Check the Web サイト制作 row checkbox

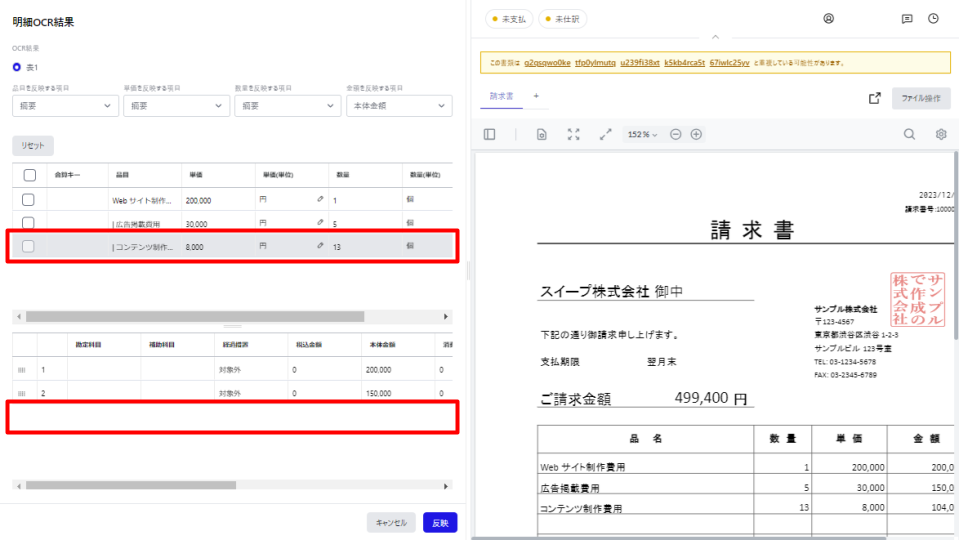pyautogui.click(x=28, y=200)
